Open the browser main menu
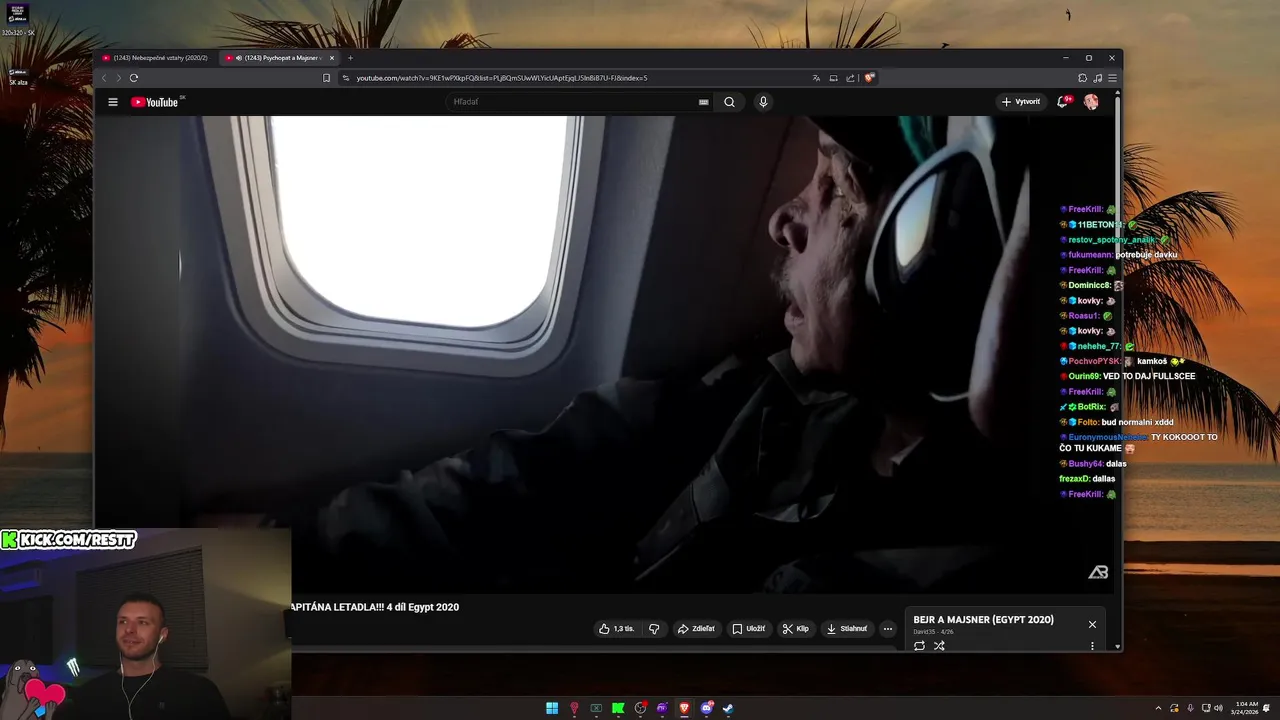Viewport: 1280px width, 720px height. 1112,78
